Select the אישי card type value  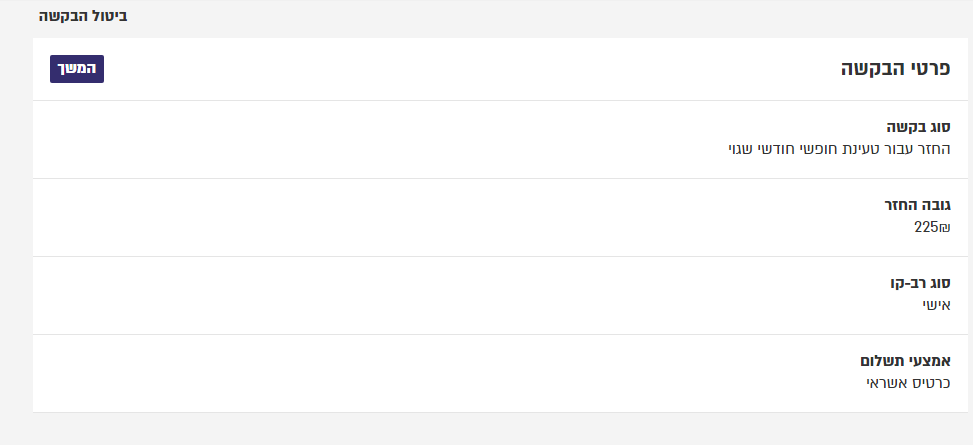click(x=936, y=305)
